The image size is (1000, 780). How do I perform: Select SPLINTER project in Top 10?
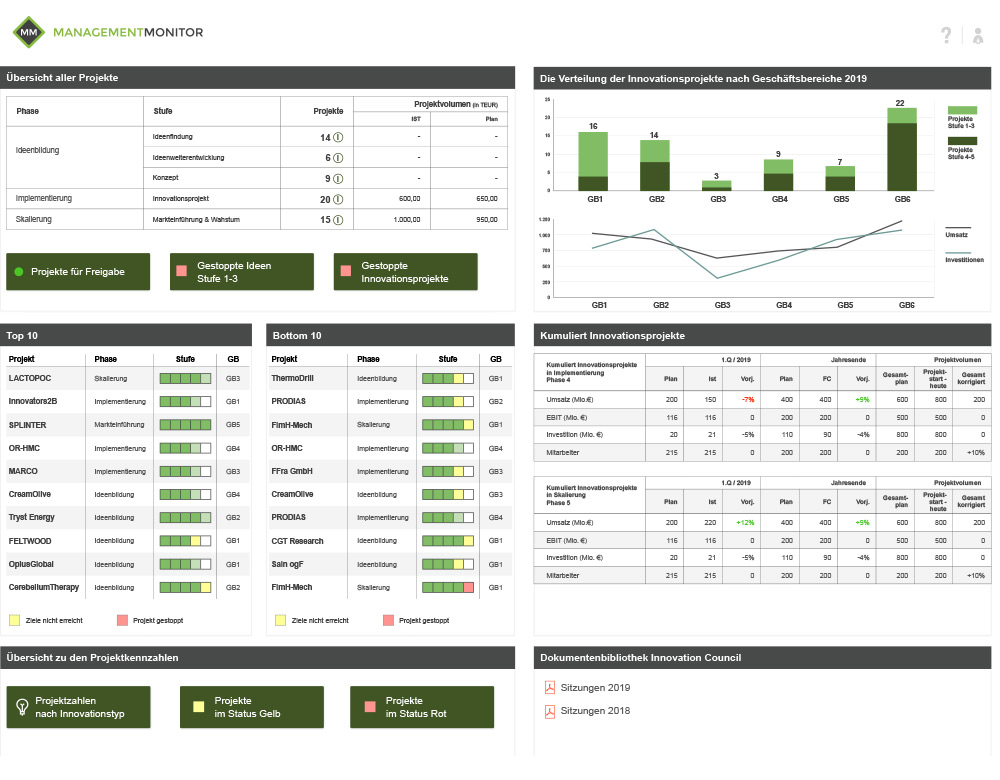27,425
